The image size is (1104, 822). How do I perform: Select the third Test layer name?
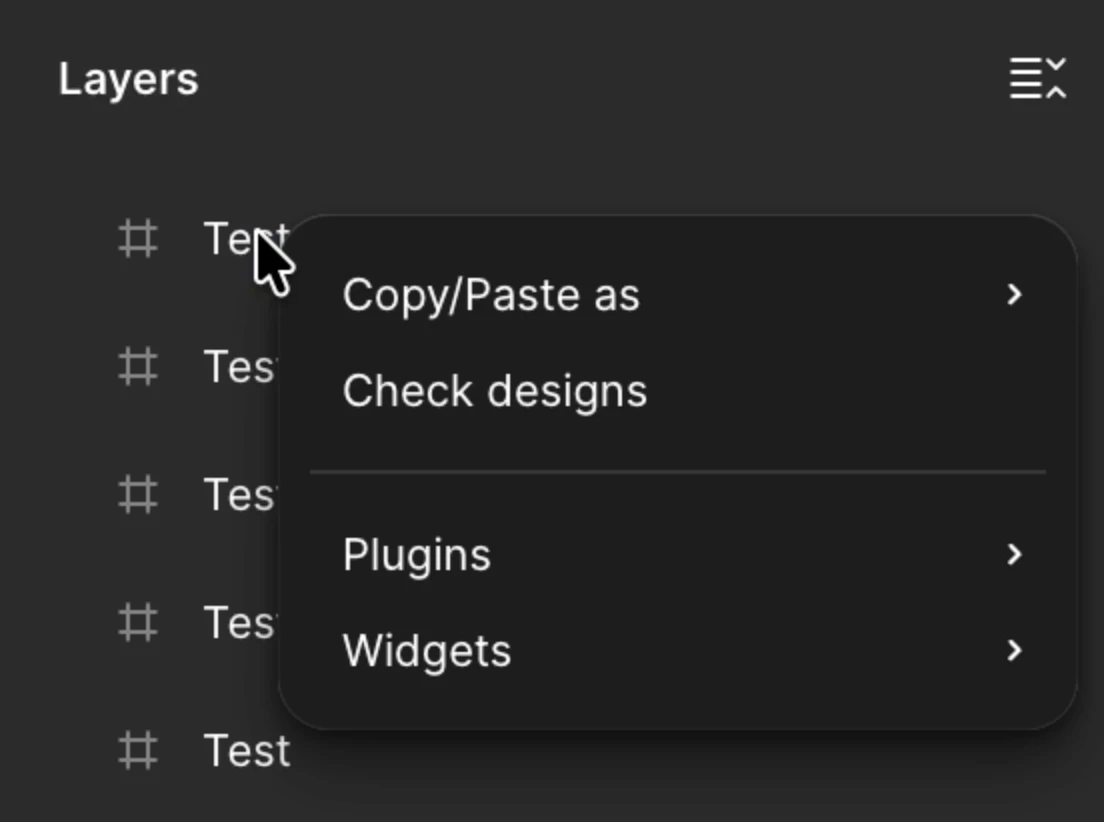click(x=241, y=494)
